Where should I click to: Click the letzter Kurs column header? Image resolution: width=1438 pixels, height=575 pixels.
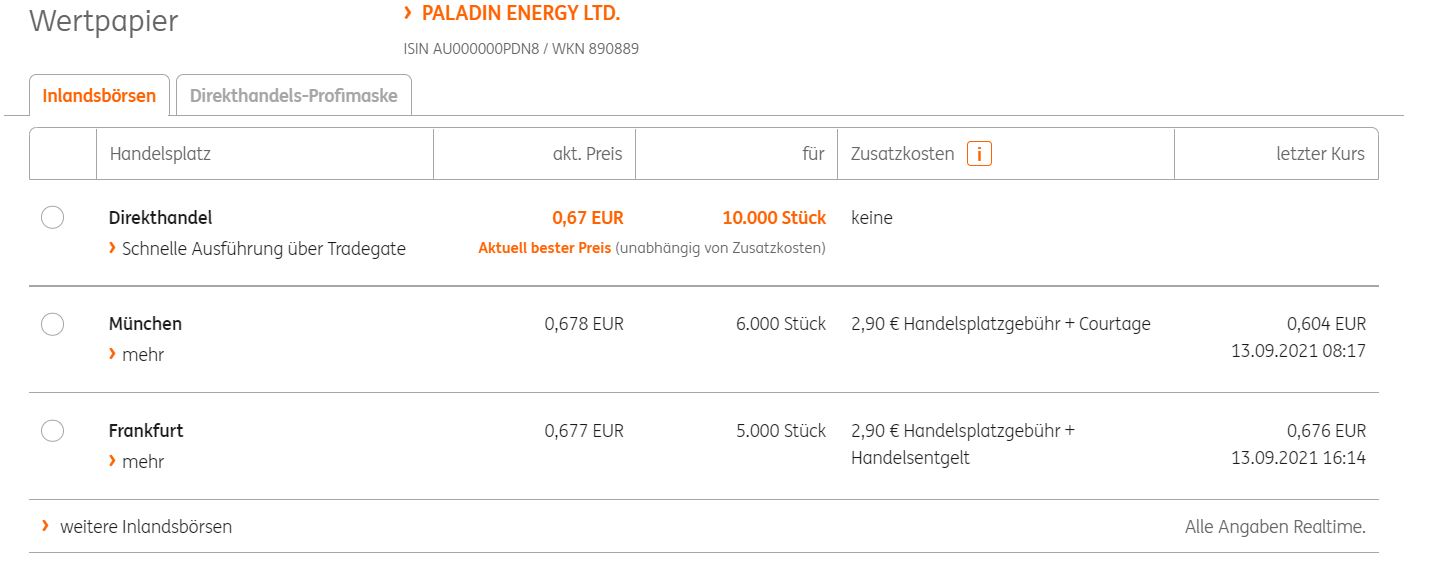1320,154
